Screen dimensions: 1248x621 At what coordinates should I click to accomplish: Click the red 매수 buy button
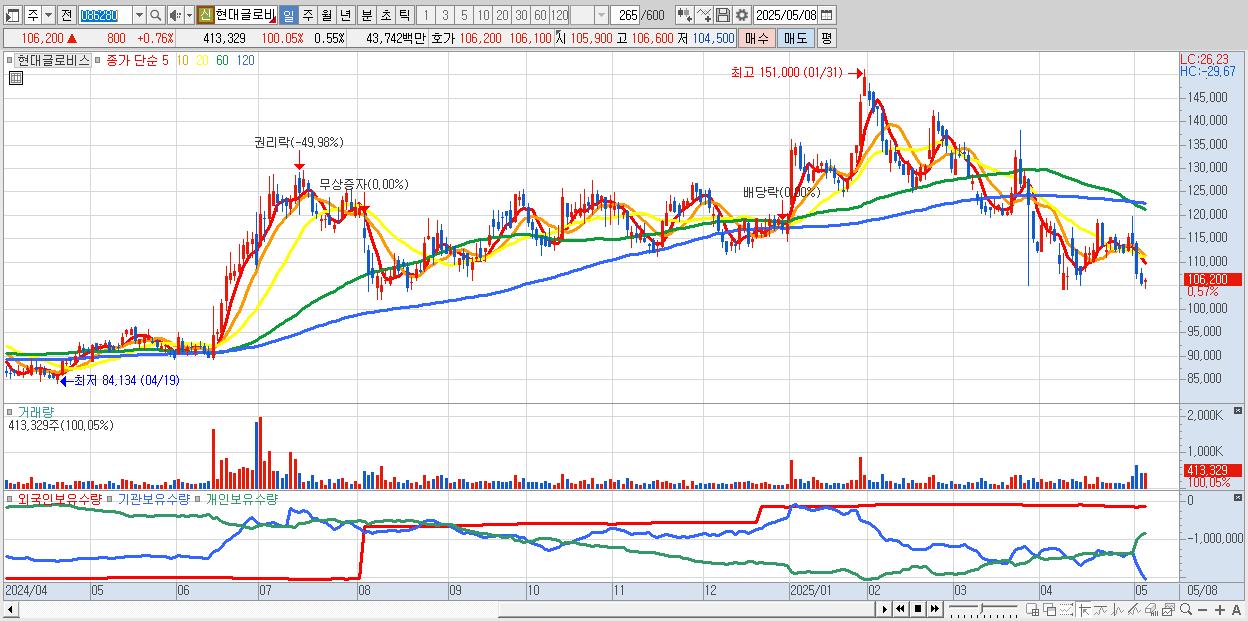point(757,38)
